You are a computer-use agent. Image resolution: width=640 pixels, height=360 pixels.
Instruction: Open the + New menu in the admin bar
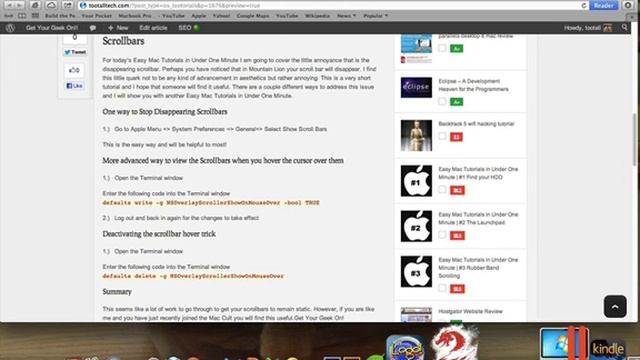point(118,28)
